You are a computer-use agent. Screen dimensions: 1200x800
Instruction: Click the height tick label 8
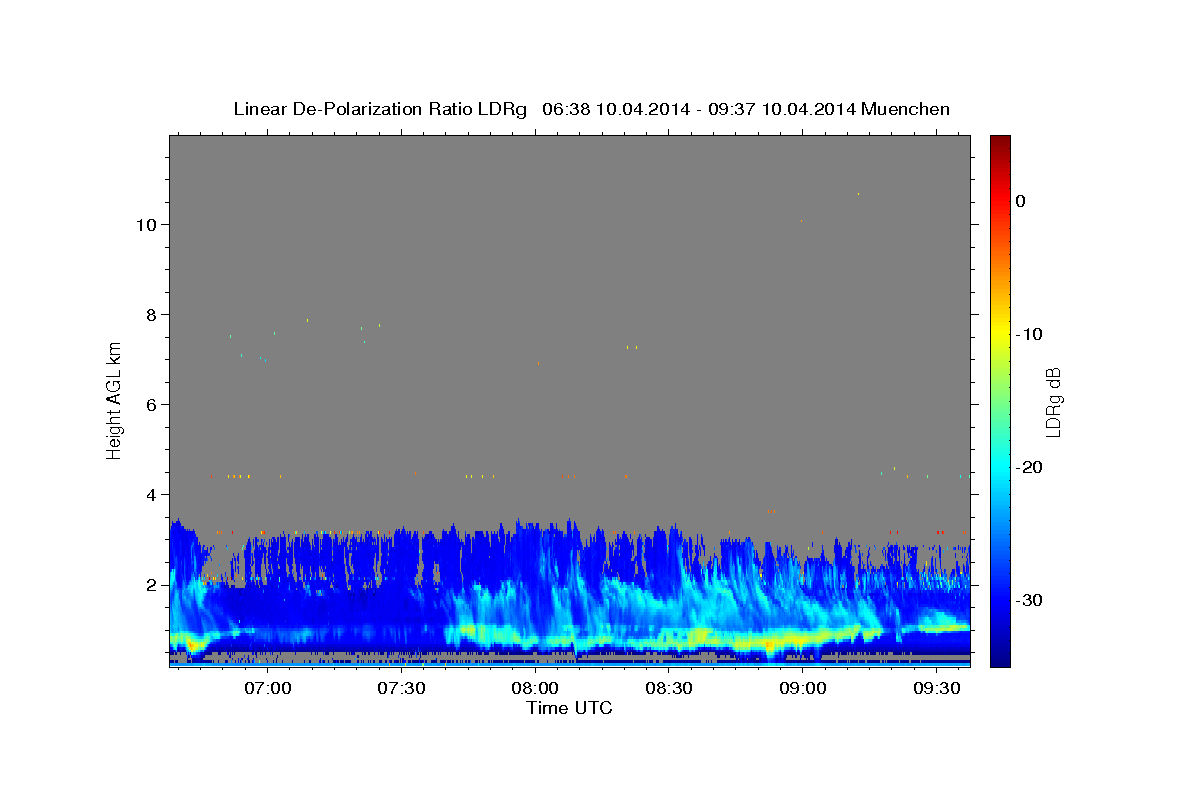click(152, 315)
